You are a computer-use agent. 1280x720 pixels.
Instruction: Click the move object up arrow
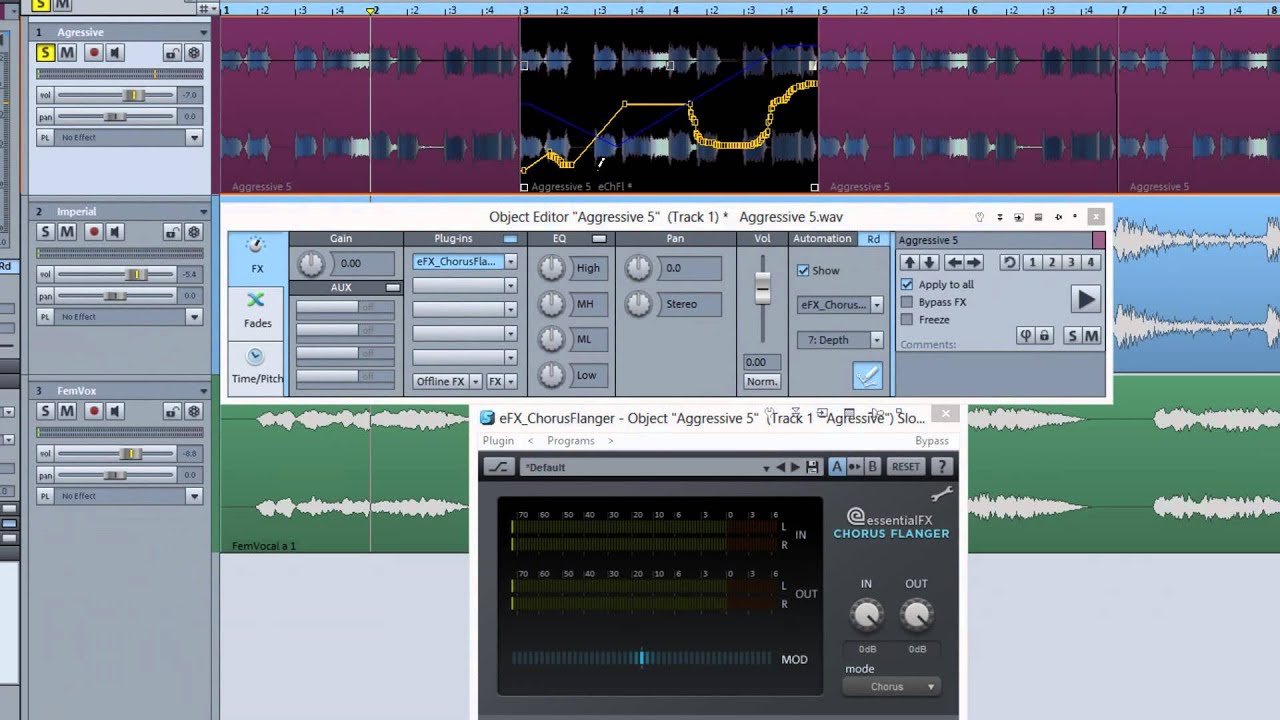[909, 262]
